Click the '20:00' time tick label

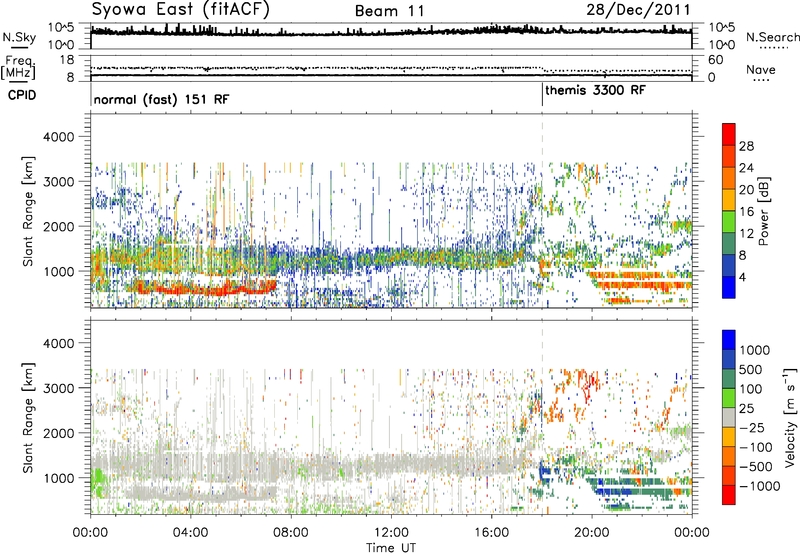tap(592, 533)
